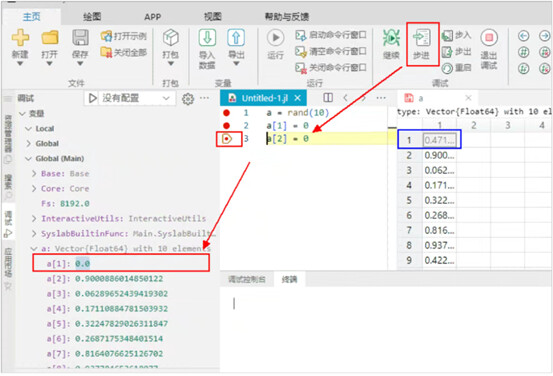Click the 步入 step into button
This screenshot has width=553, height=376.
456,35
